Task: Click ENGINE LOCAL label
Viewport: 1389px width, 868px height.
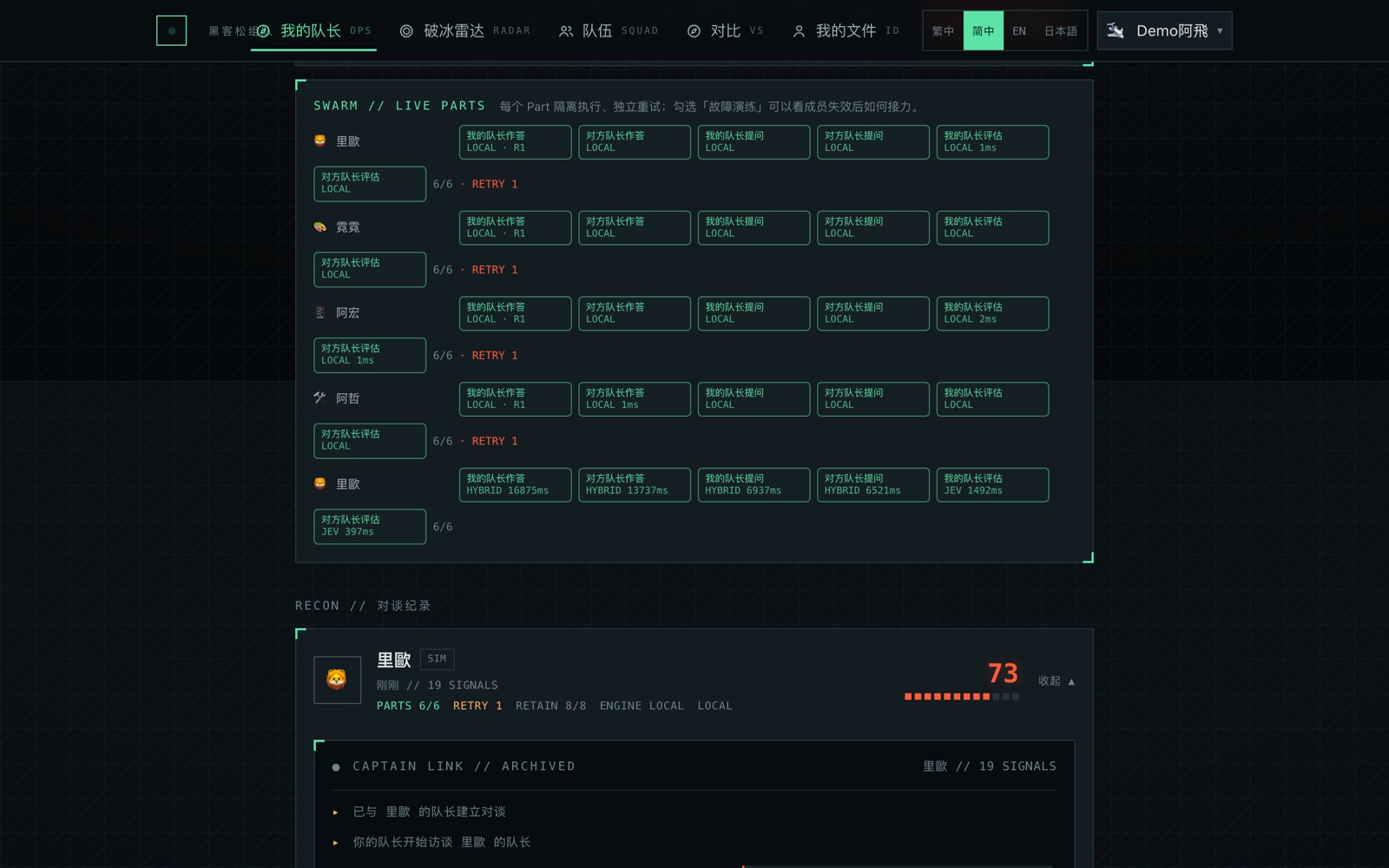Action: [x=642, y=706]
